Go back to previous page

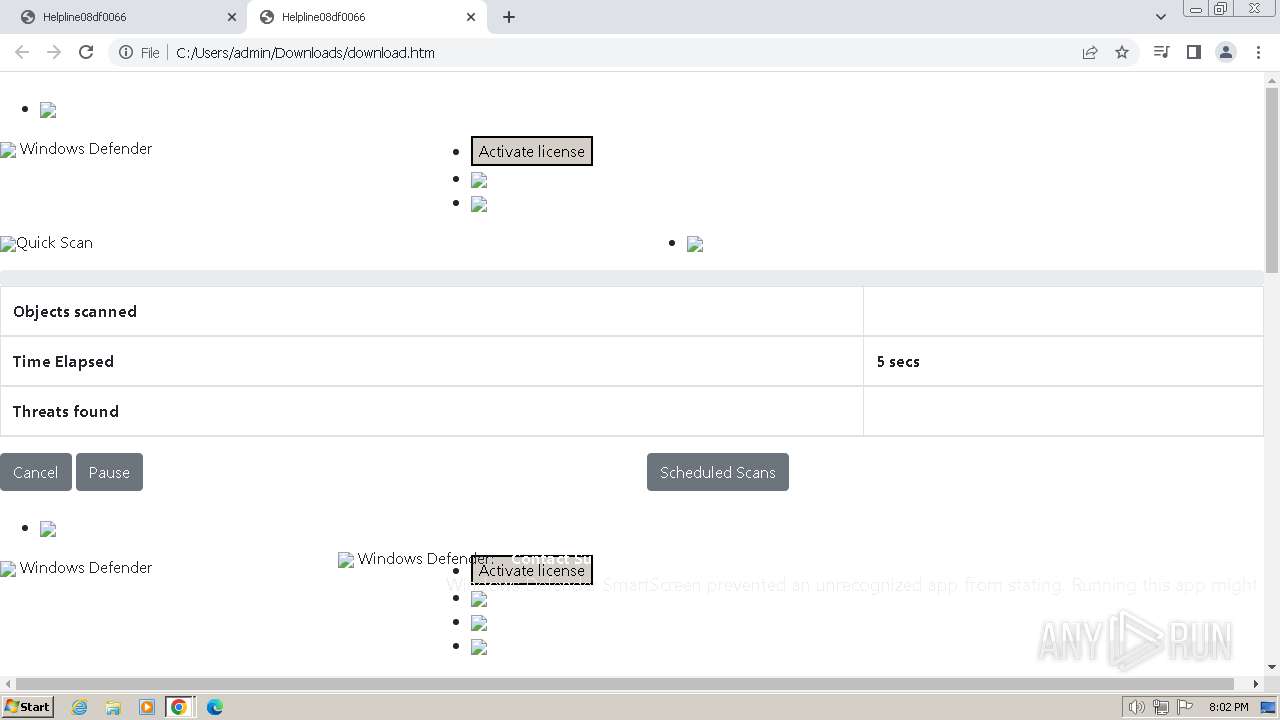coord(22,52)
